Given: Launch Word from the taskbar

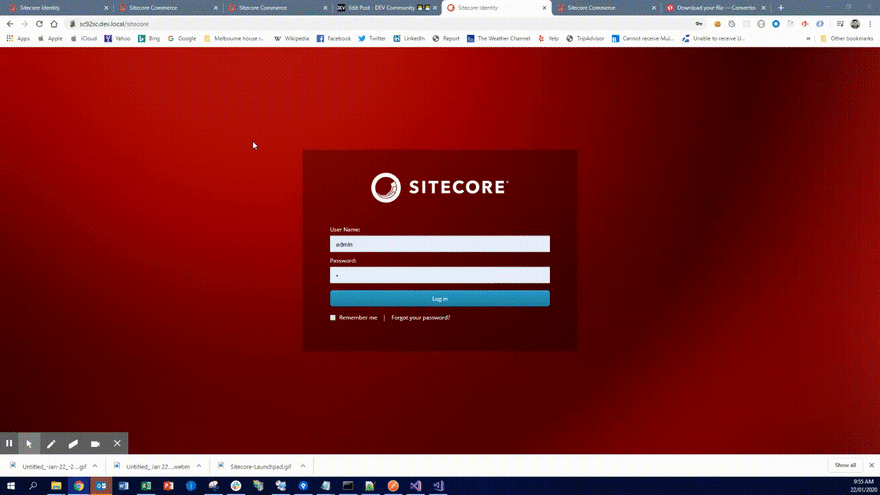Looking at the screenshot, I should pos(123,485).
